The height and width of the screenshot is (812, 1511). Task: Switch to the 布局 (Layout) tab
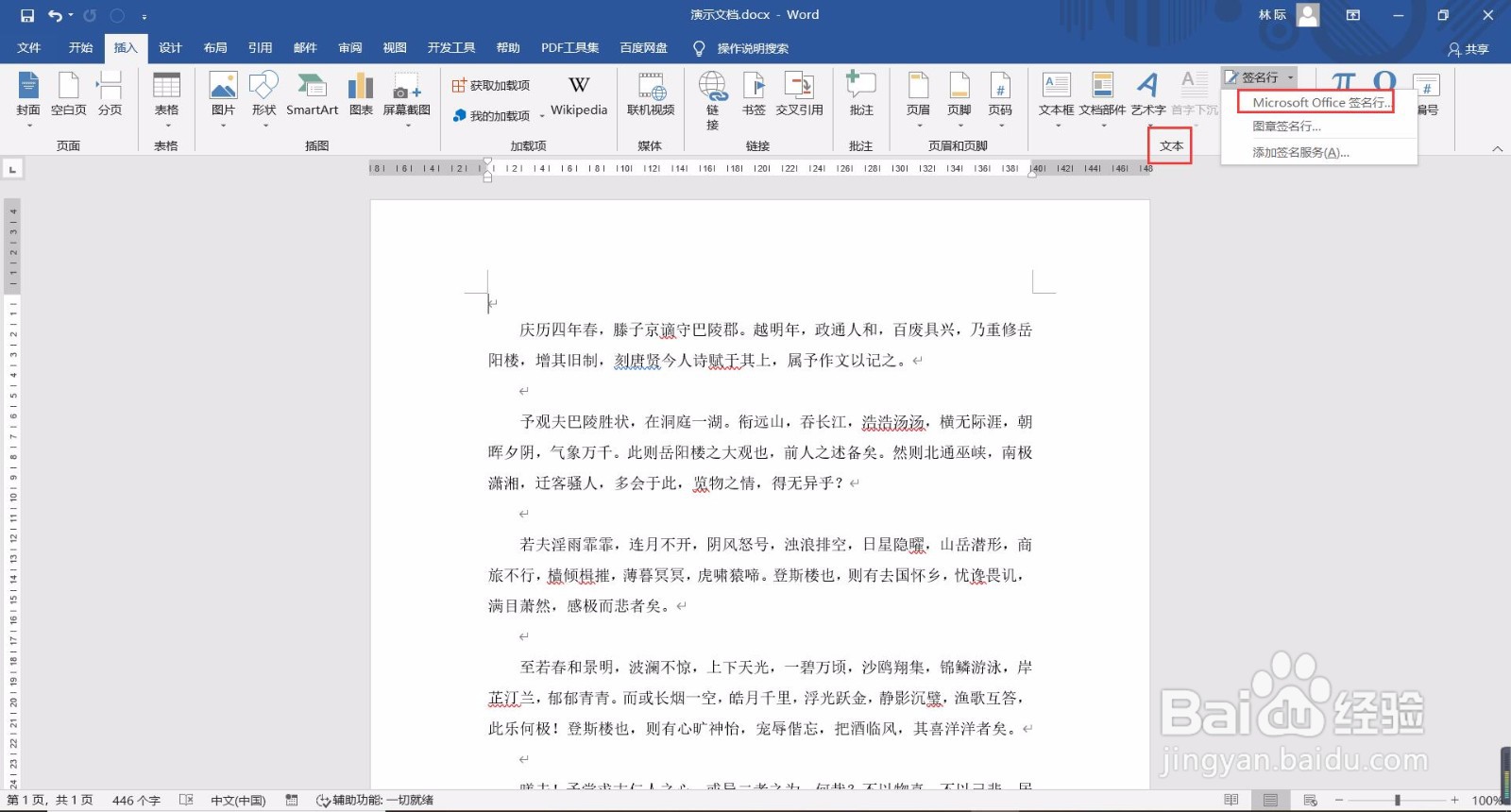point(215,48)
